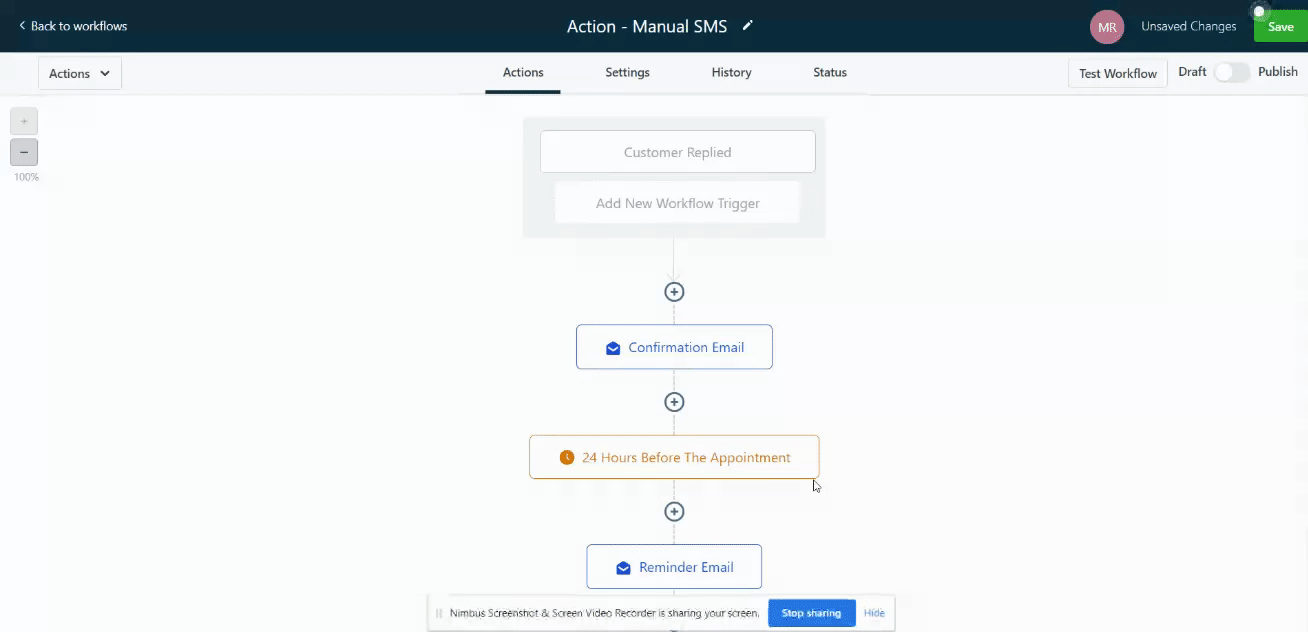Click Hide link in sharing bar

click(x=874, y=613)
